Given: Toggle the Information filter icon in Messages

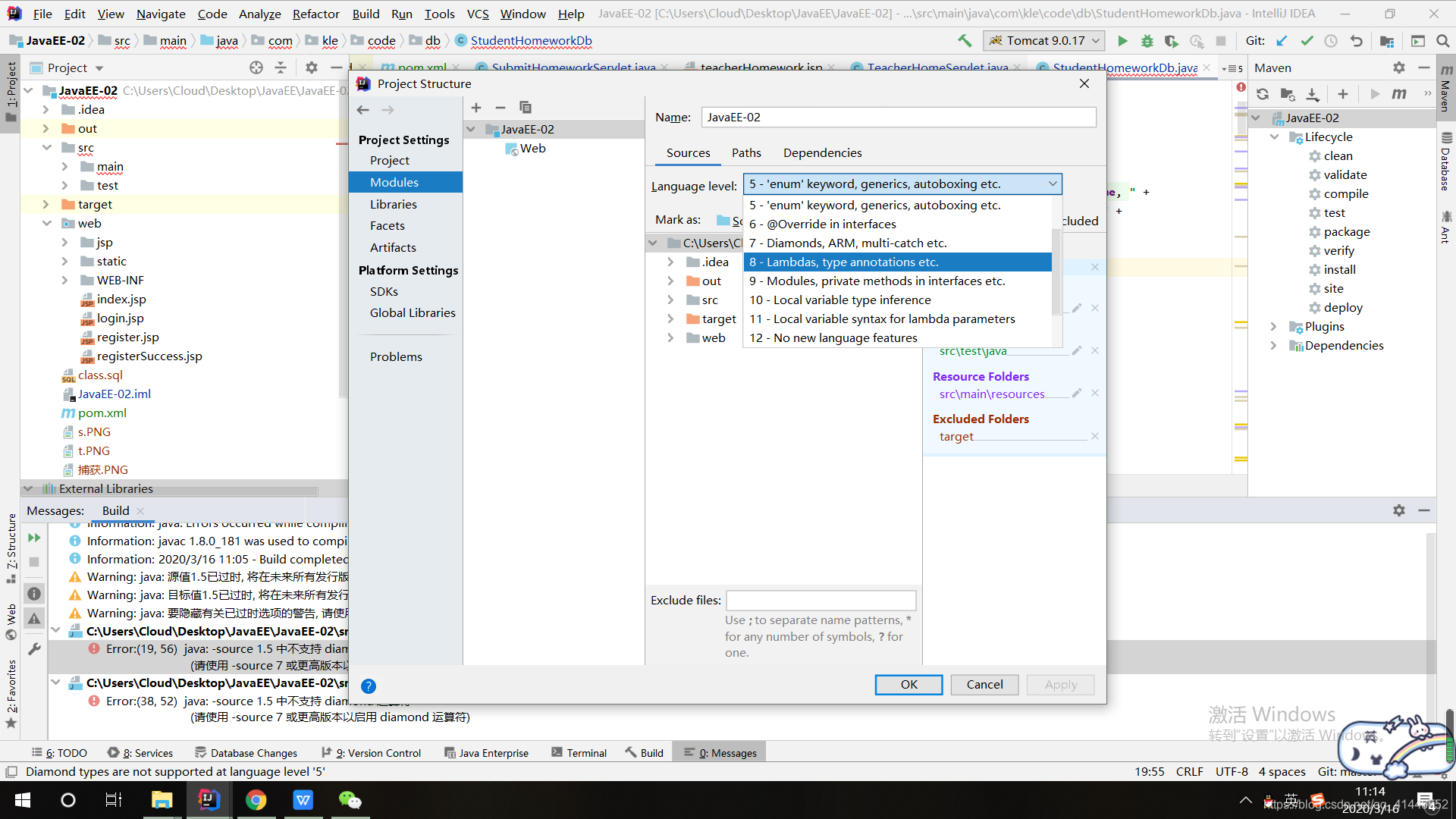Looking at the screenshot, I should pos(34,594).
